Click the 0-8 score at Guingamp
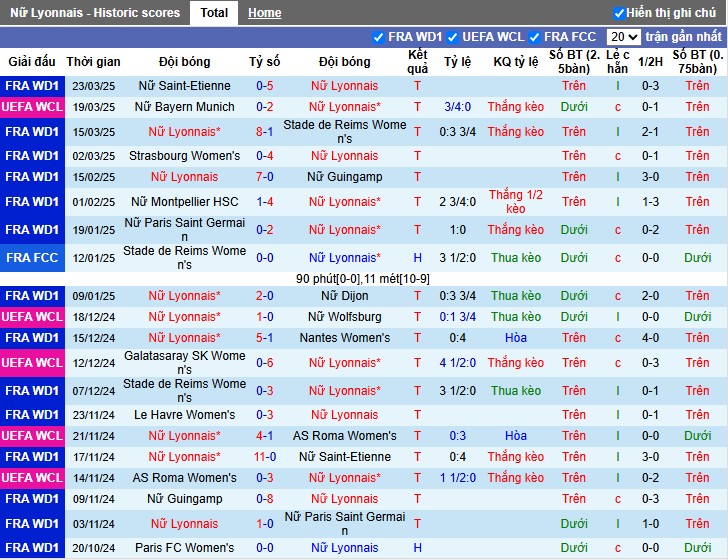Screen dimensions: 728x560 265,499
